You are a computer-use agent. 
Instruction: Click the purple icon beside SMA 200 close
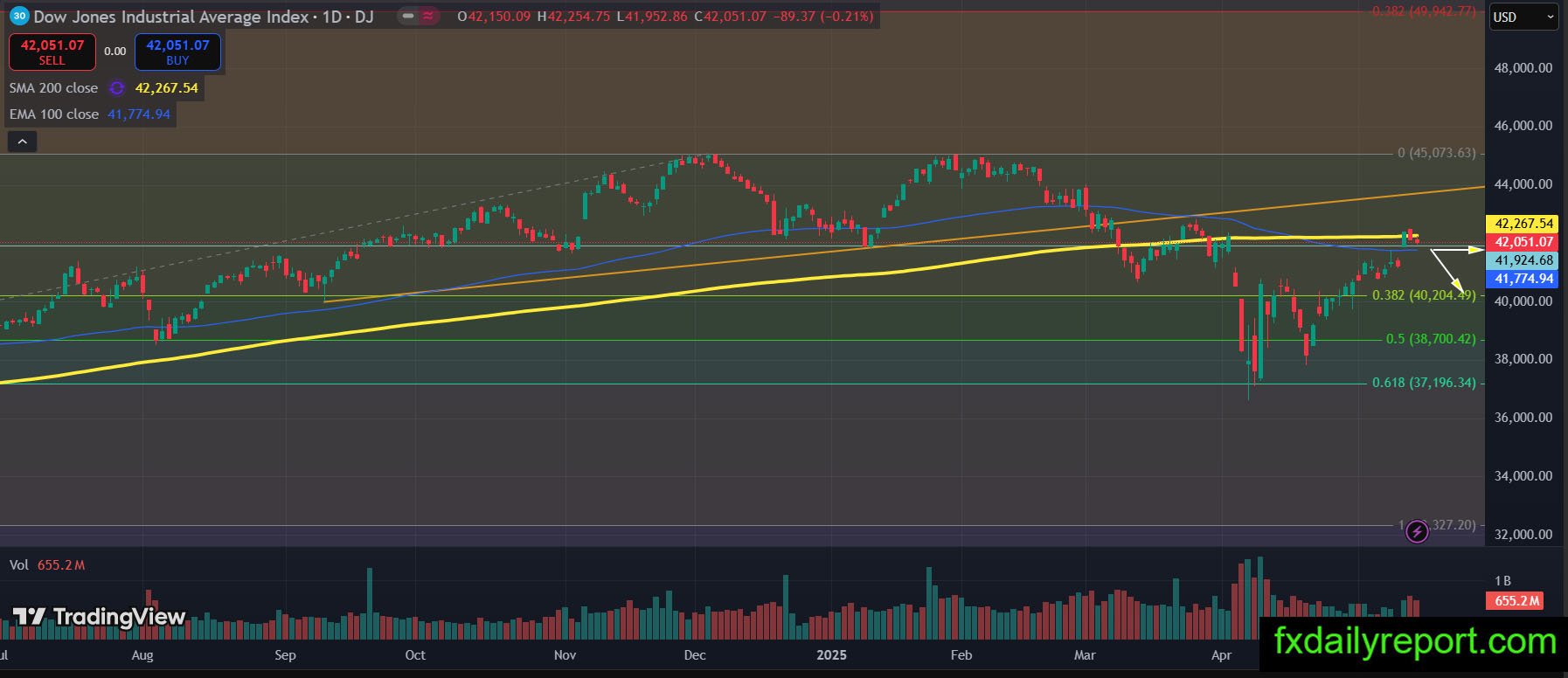tap(116, 88)
